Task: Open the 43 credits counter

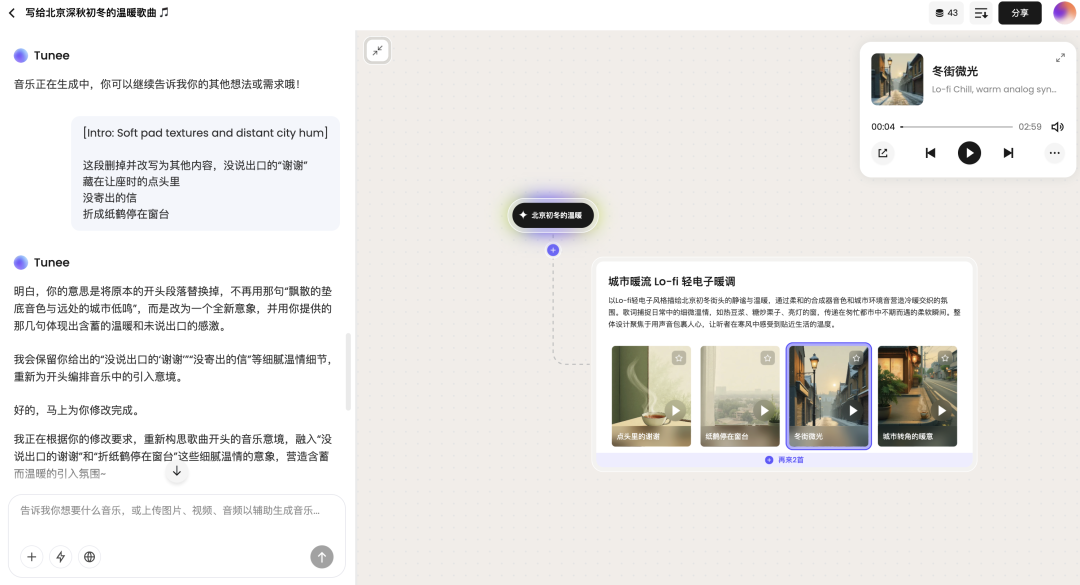Action: point(946,13)
